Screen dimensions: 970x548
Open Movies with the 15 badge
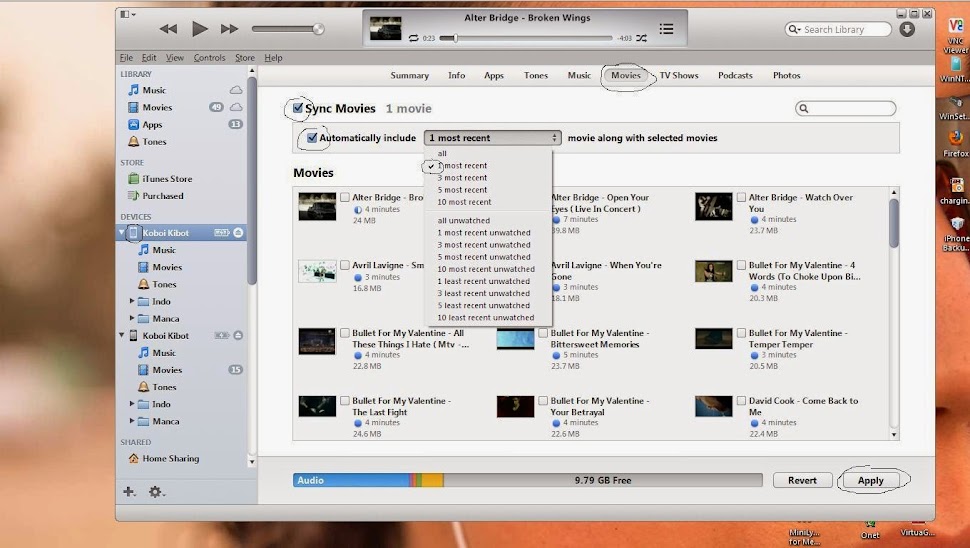(167, 370)
